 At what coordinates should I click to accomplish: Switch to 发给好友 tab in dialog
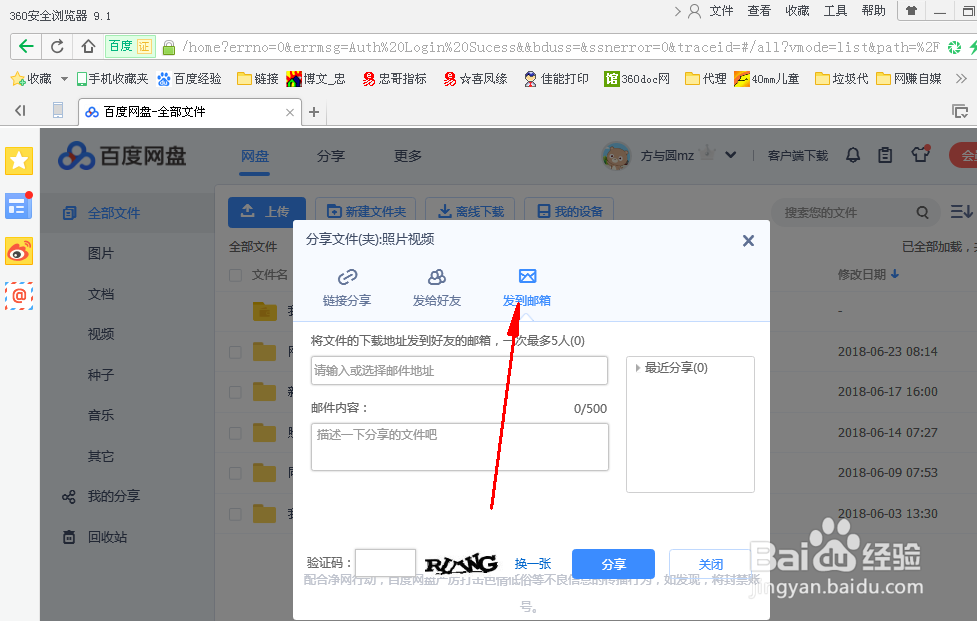(437, 288)
